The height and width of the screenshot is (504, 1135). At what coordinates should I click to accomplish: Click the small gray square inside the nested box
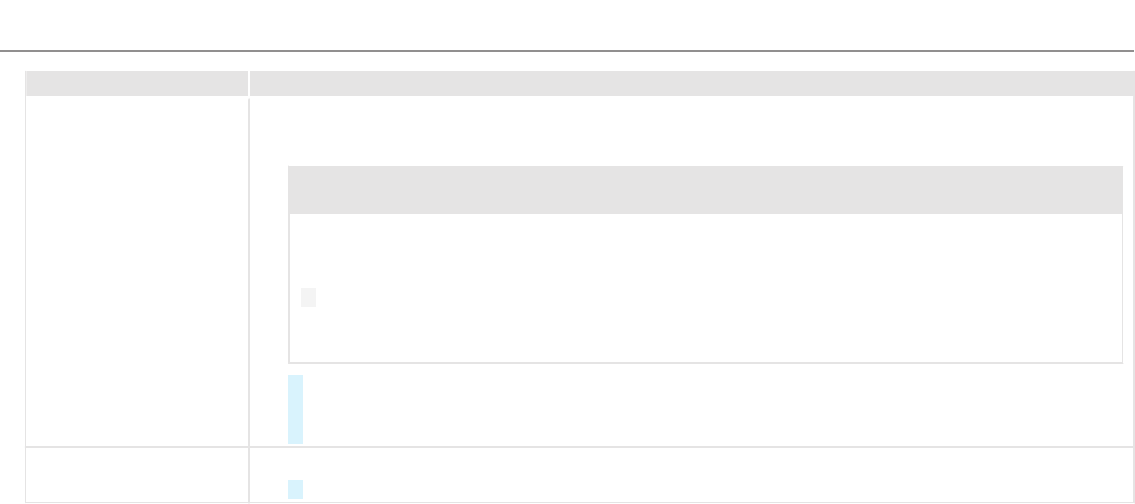[x=308, y=297]
